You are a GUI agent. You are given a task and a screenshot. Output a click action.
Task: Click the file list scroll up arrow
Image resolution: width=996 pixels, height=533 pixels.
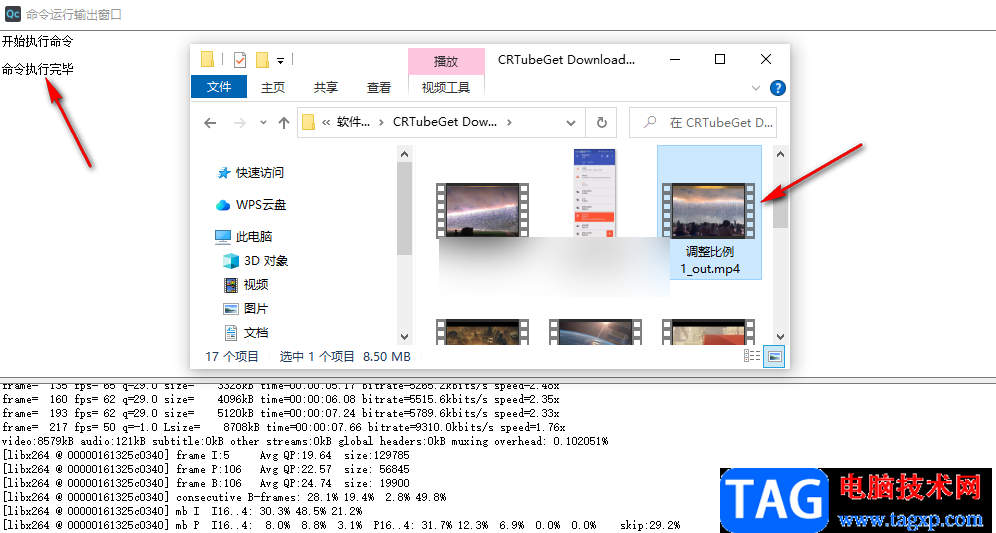point(781,154)
